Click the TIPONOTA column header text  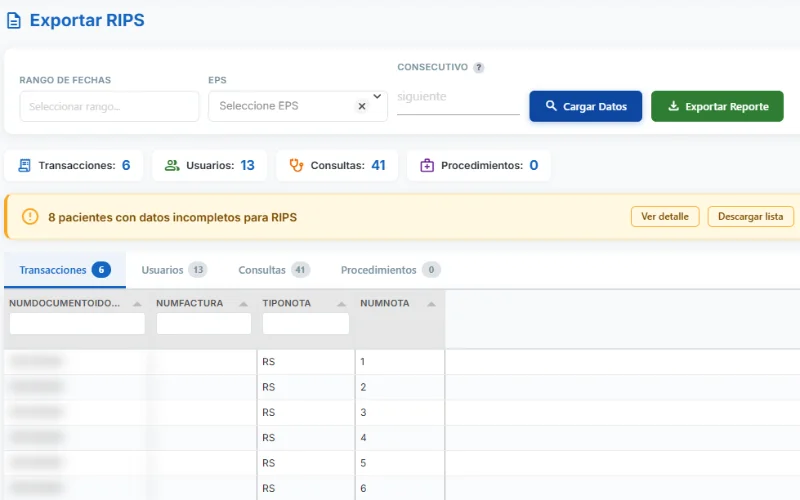pos(286,303)
